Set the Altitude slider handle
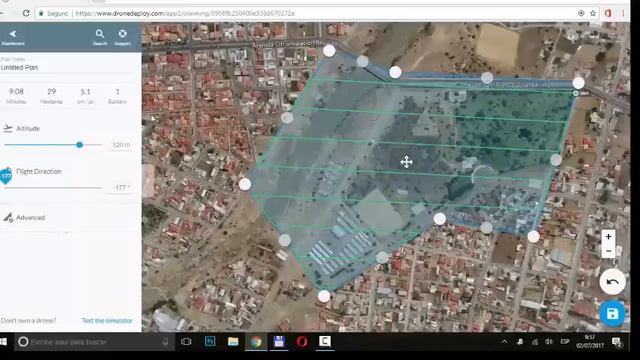 [x=80, y=144]
